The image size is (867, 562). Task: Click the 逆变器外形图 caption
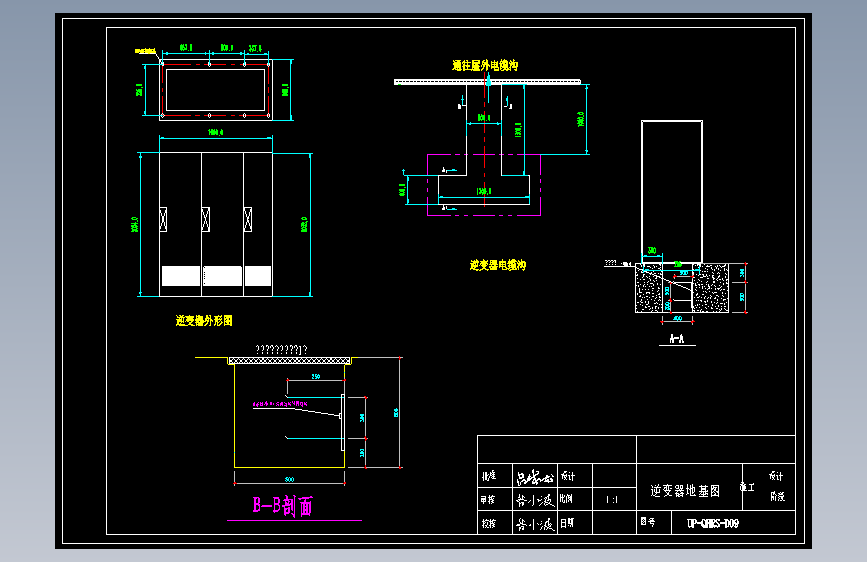click(204, 320)
